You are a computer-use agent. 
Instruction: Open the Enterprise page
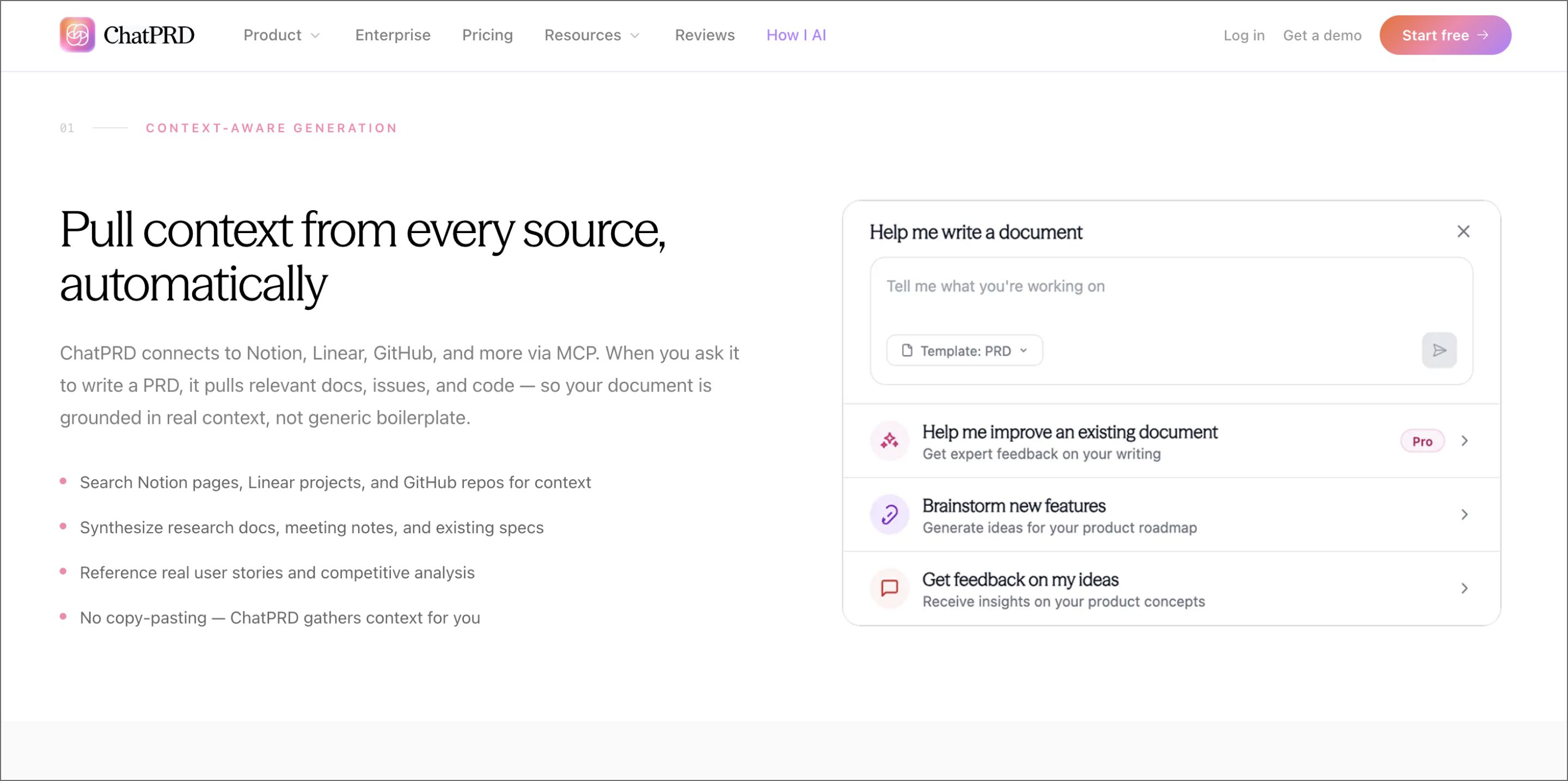pyautogui.click(x=393, y=35)
